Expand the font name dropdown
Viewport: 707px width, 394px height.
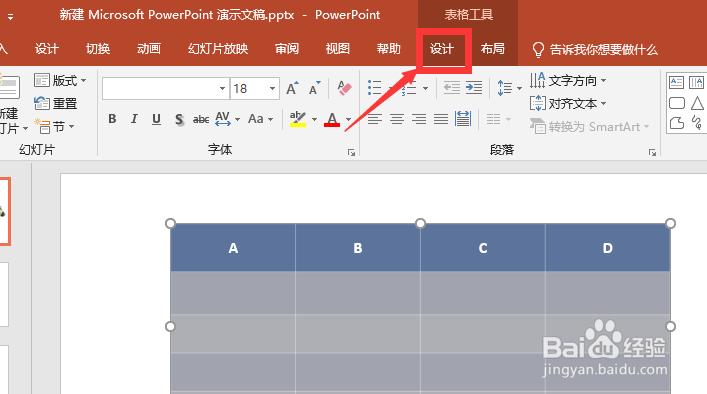tap(222, 88)
